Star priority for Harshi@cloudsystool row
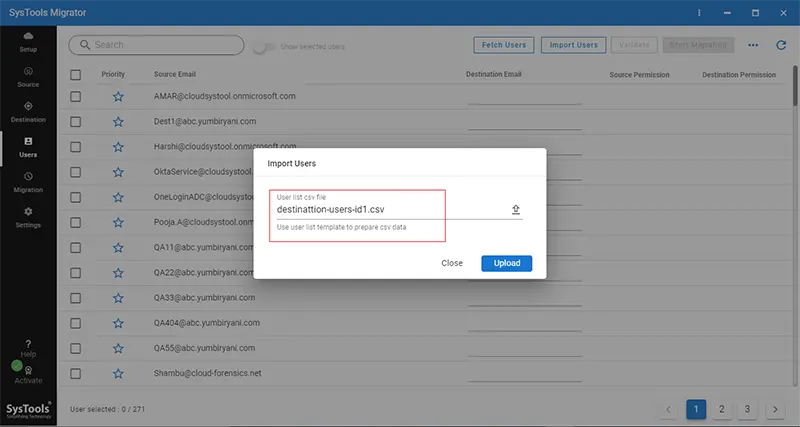Viewport: 800px width, 427px height. click(x=118, y=147)
